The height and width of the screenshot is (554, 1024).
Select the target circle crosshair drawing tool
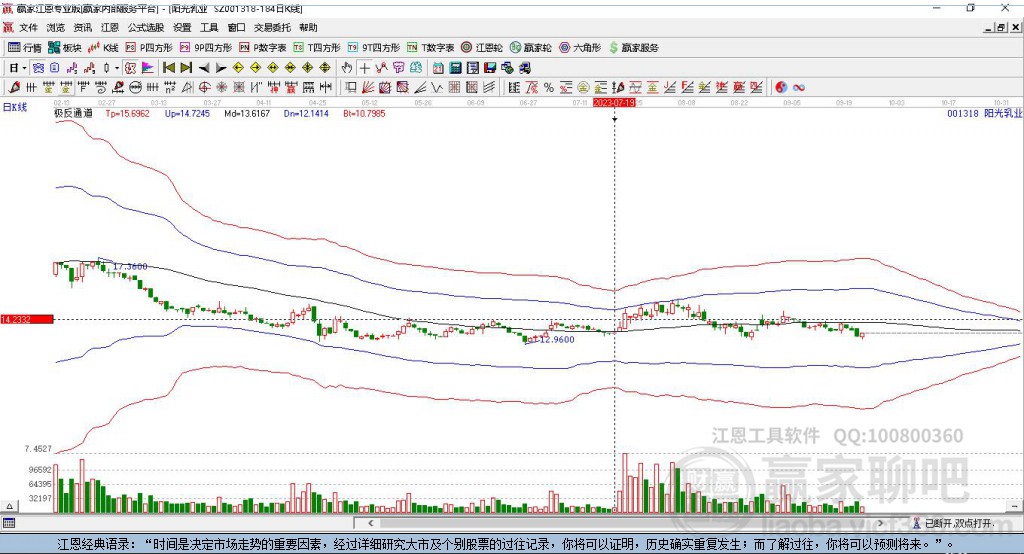click(x=204, y=87)
